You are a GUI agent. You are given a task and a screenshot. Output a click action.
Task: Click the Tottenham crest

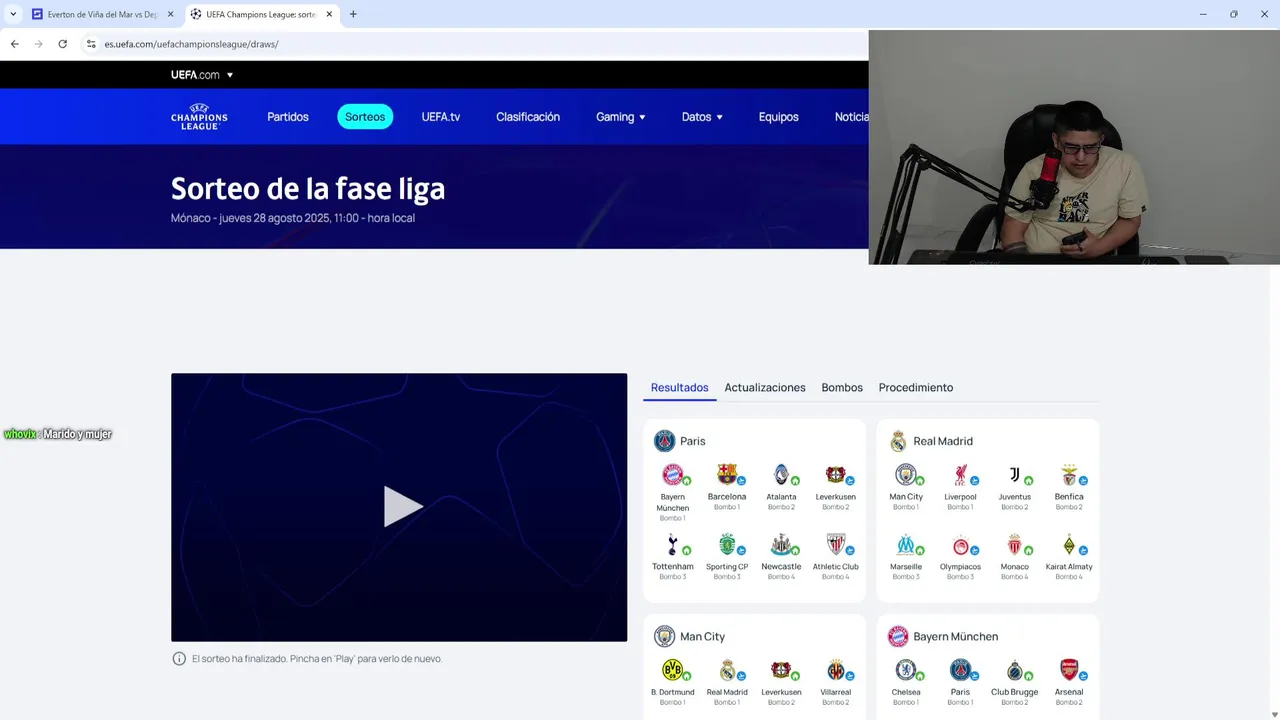(672, 545)
